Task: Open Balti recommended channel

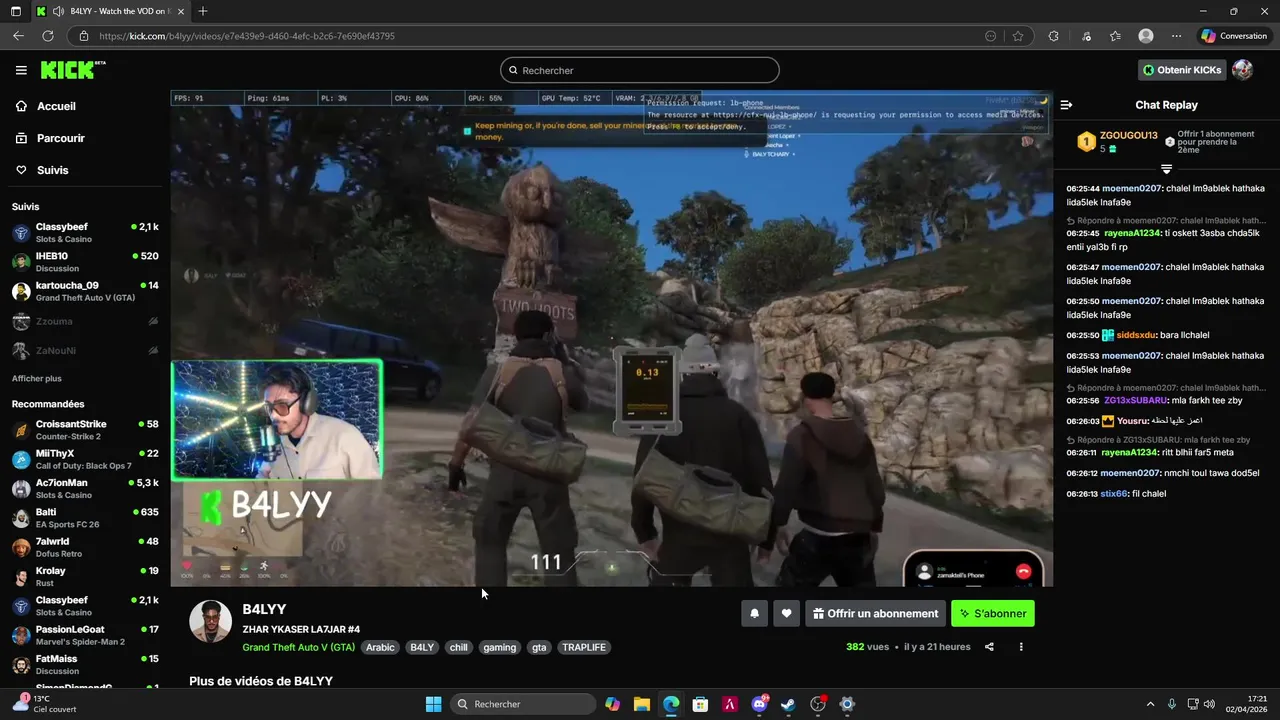Action: pos(85,518)
